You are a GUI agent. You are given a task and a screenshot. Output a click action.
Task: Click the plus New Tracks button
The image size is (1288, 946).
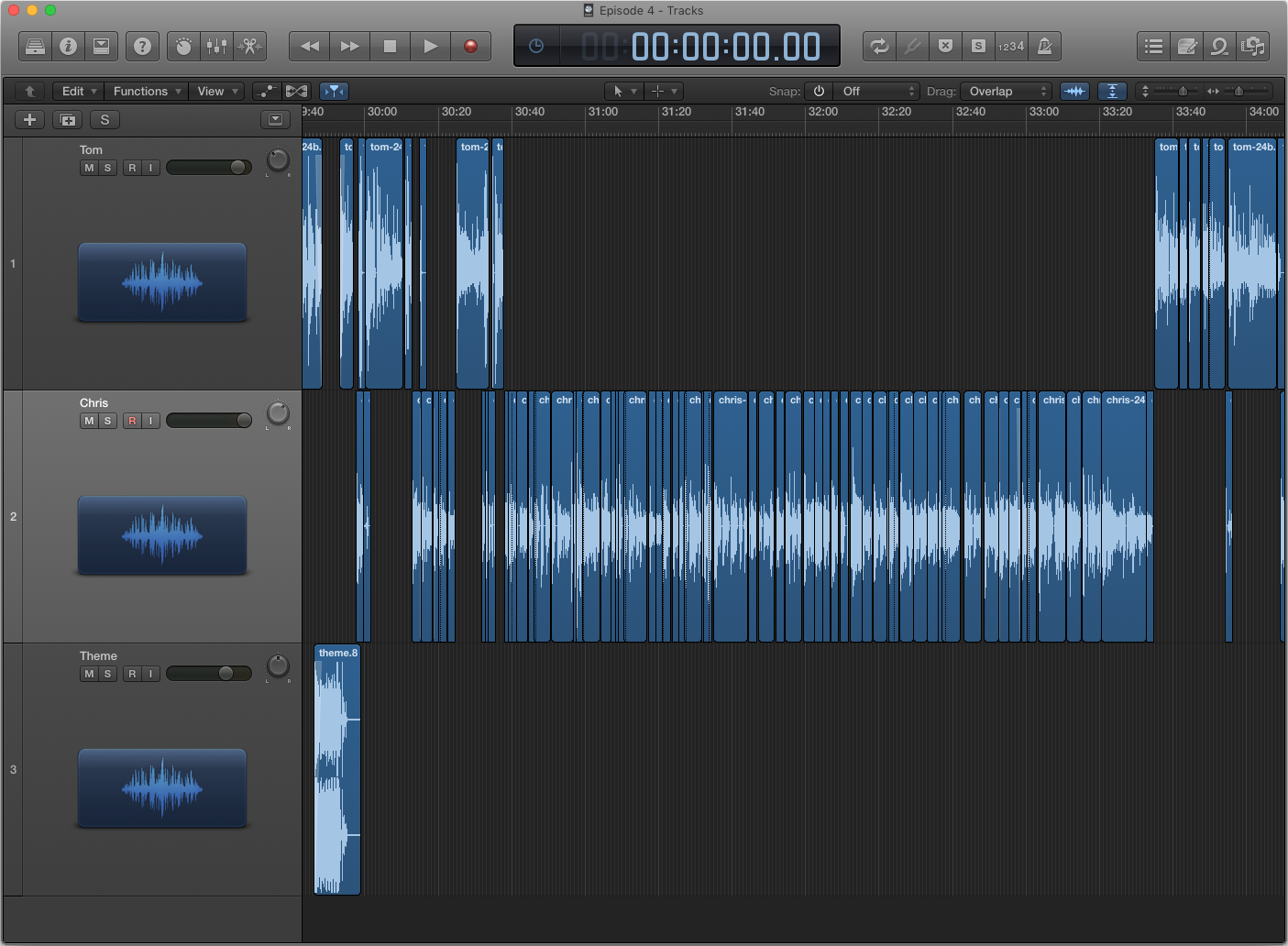(30, 119)
